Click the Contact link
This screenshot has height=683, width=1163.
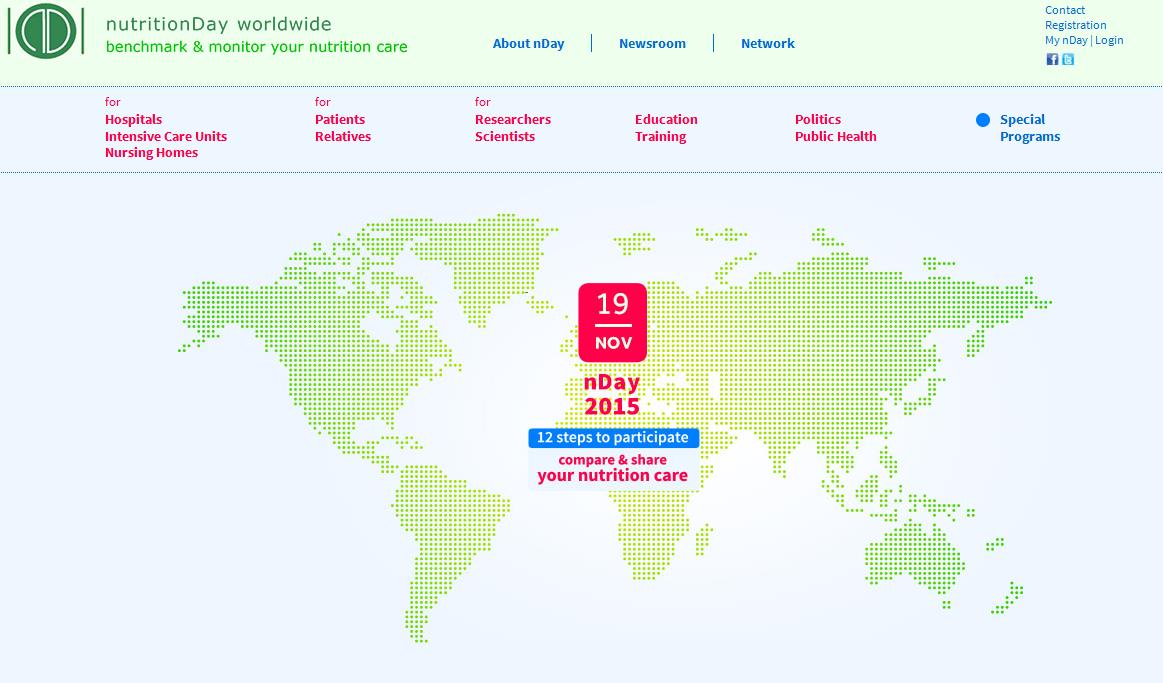1065,10
